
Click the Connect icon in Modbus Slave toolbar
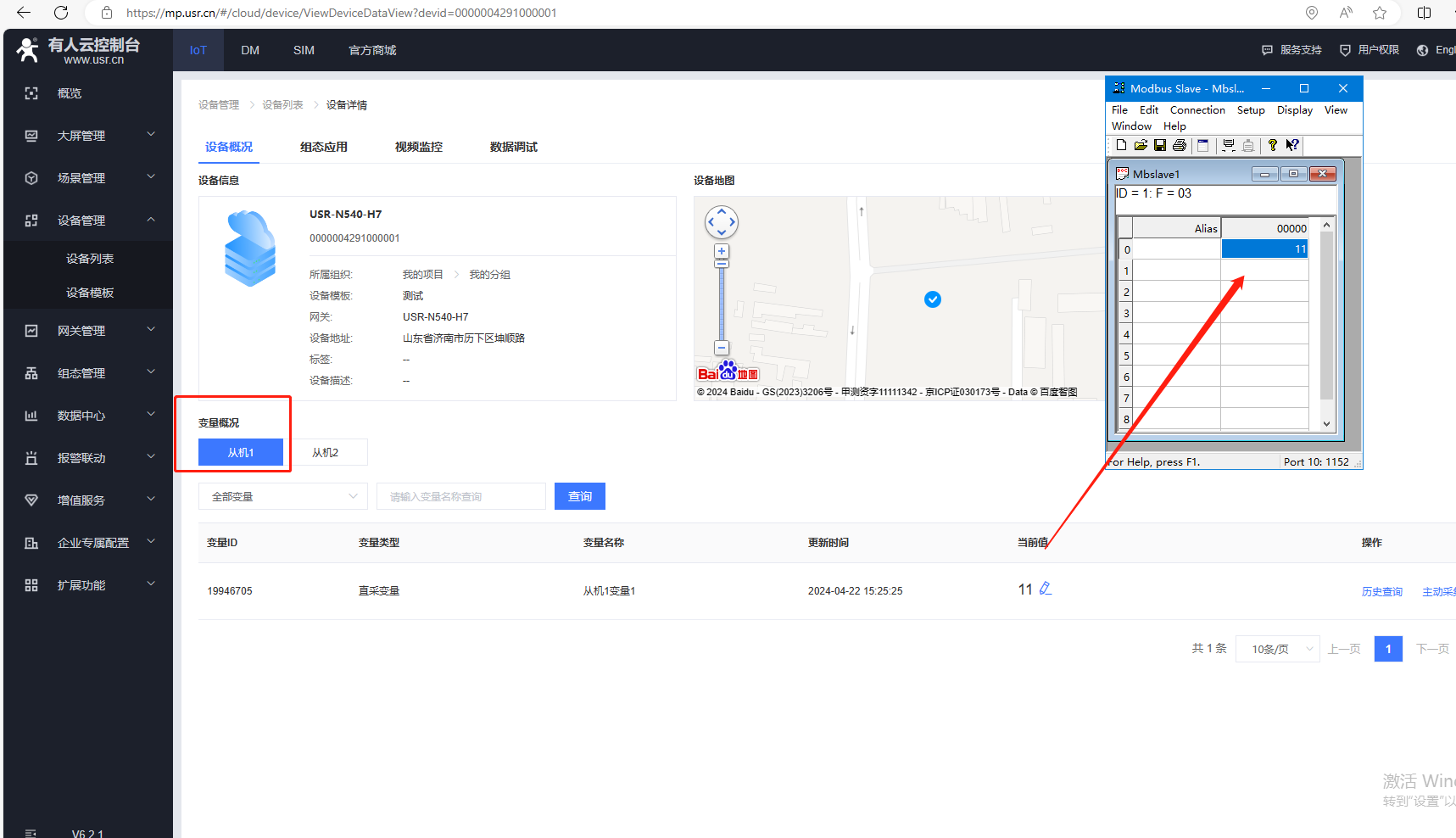[x=1228, y=146]
